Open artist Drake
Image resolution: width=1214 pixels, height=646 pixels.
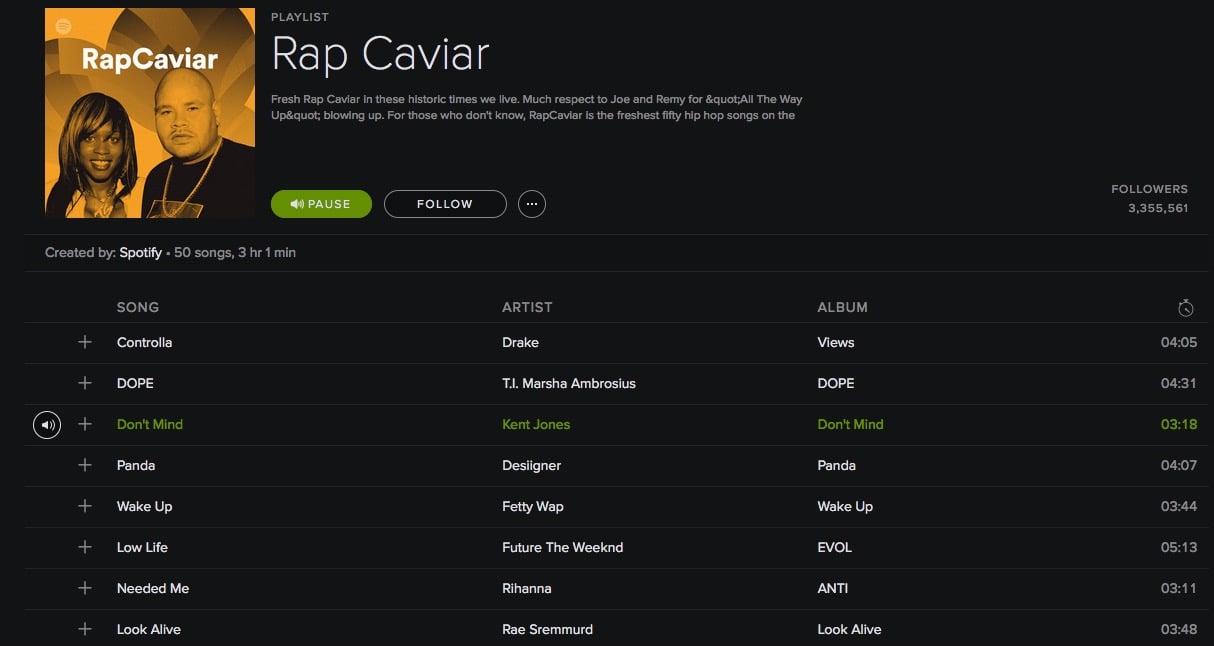pos(520,342)
